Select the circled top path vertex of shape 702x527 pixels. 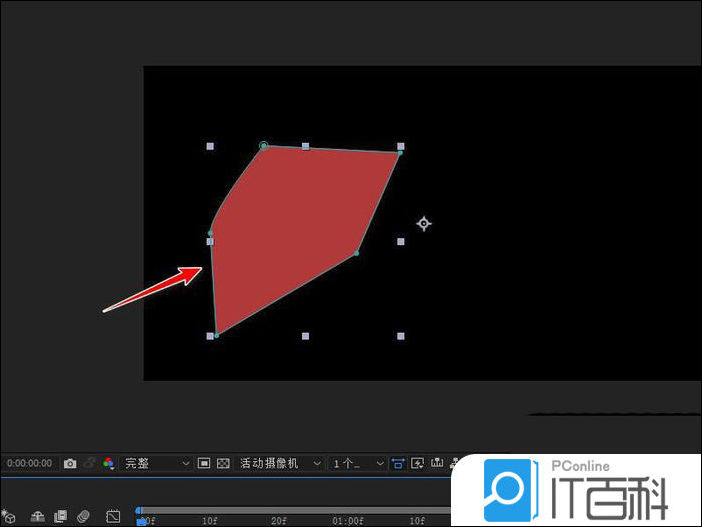(x=264, y=146)
